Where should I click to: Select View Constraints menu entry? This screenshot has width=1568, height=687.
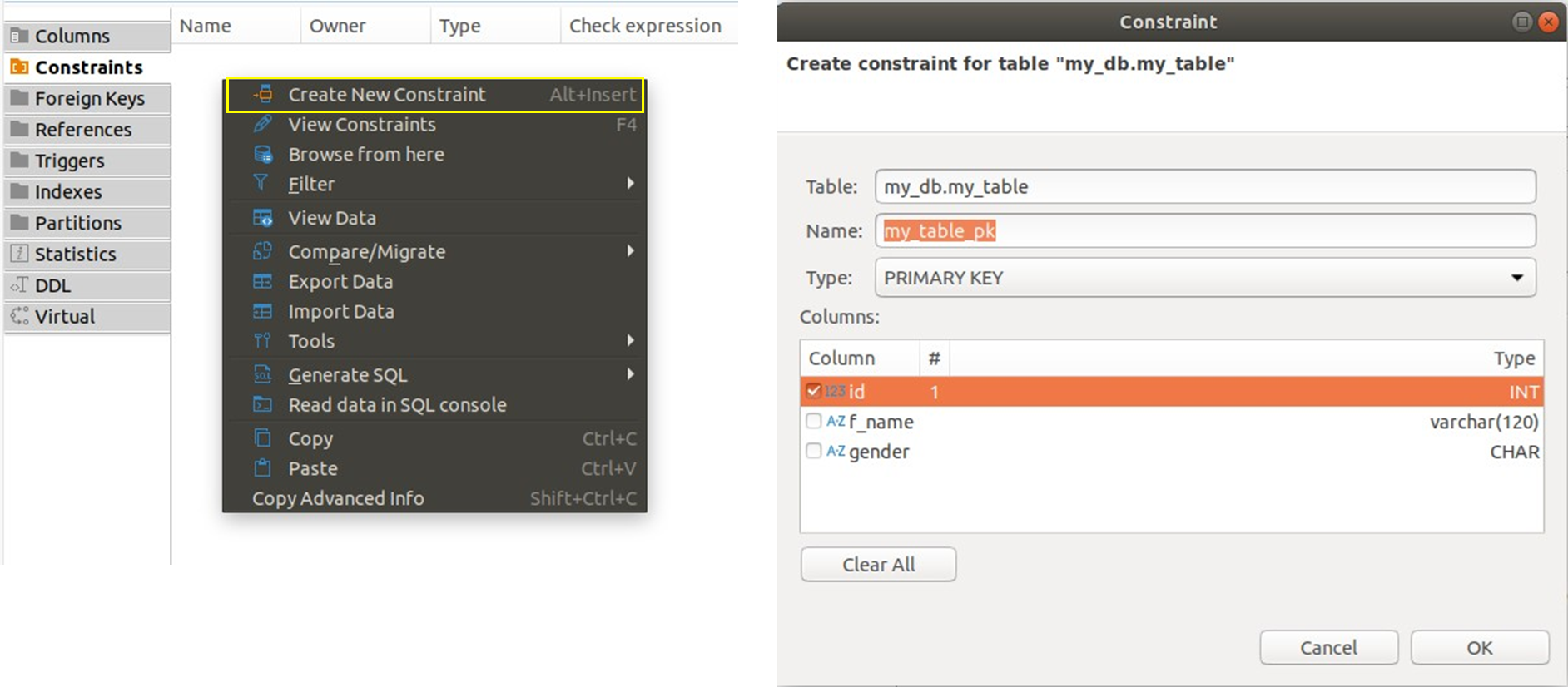(x=434, y=125)
